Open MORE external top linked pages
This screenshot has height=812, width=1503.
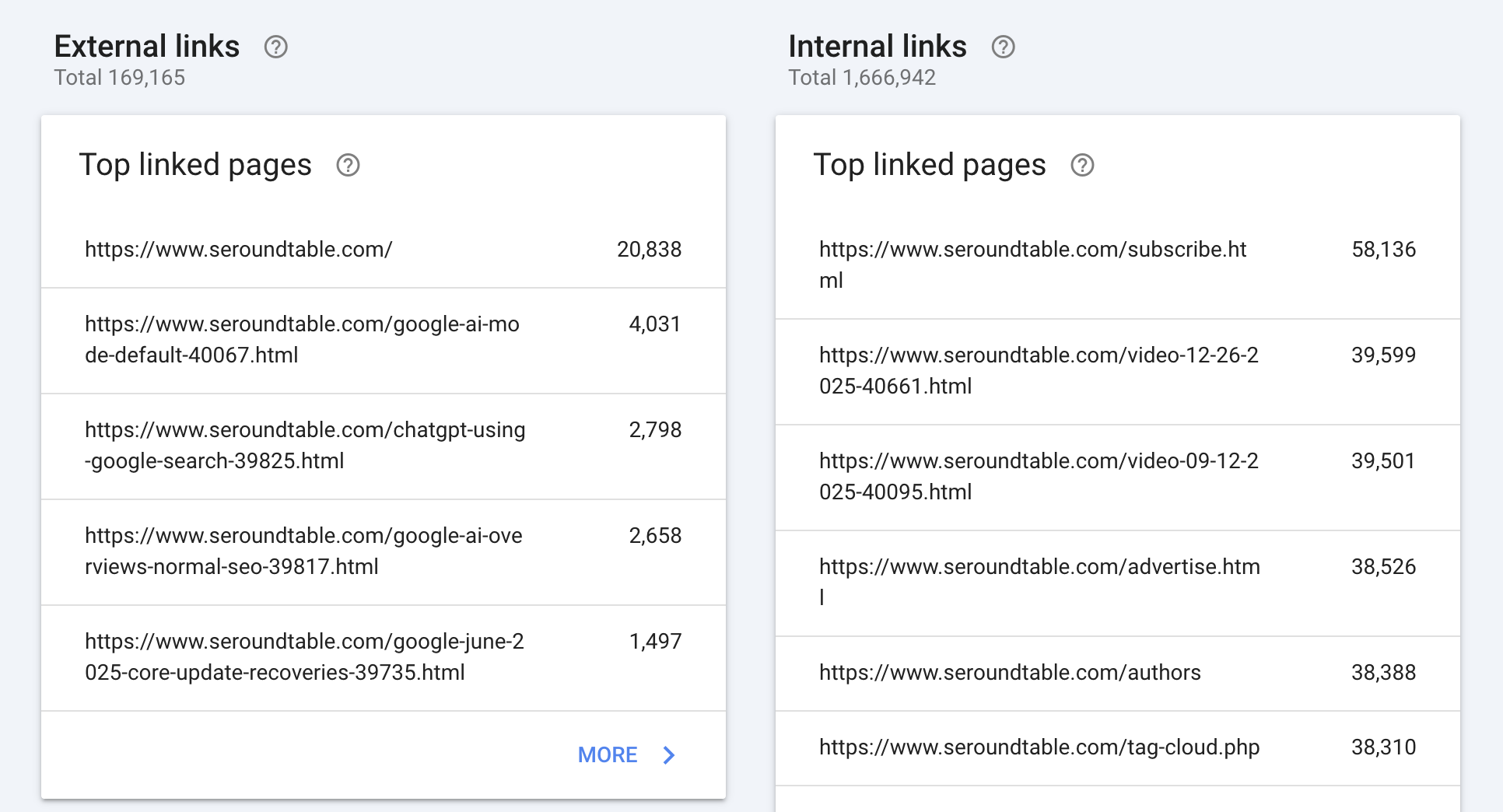point(608,755)
